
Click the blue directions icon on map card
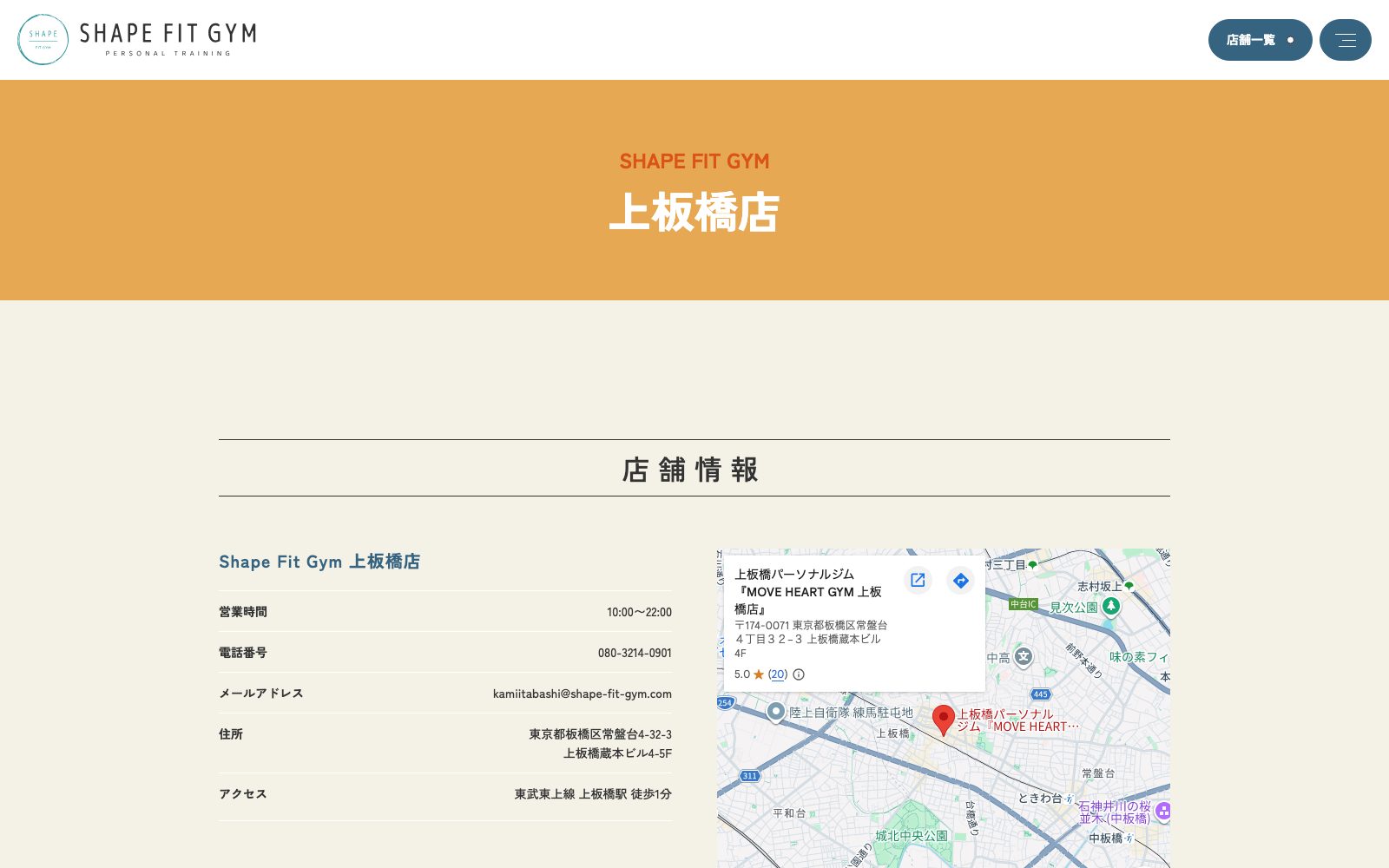(x=960, y=581)
